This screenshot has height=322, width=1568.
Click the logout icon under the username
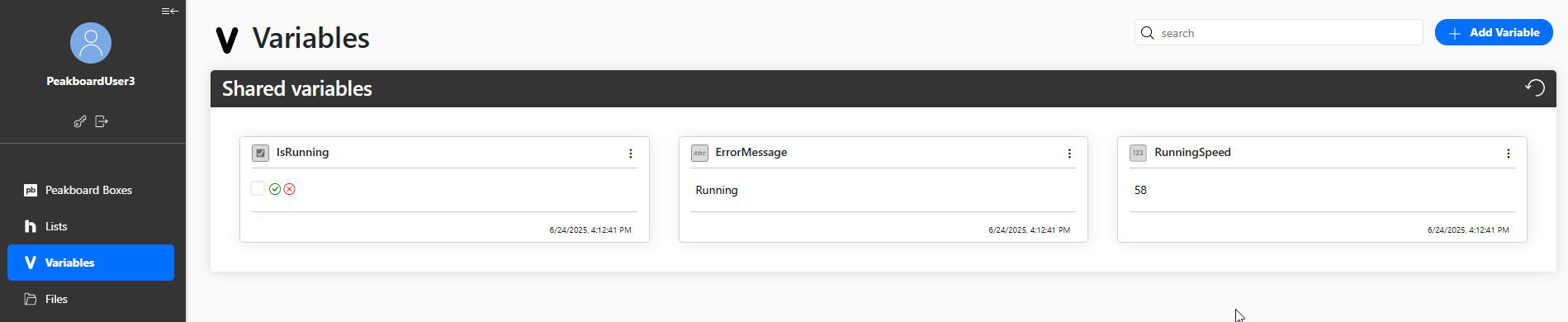[x=102, y=121]
